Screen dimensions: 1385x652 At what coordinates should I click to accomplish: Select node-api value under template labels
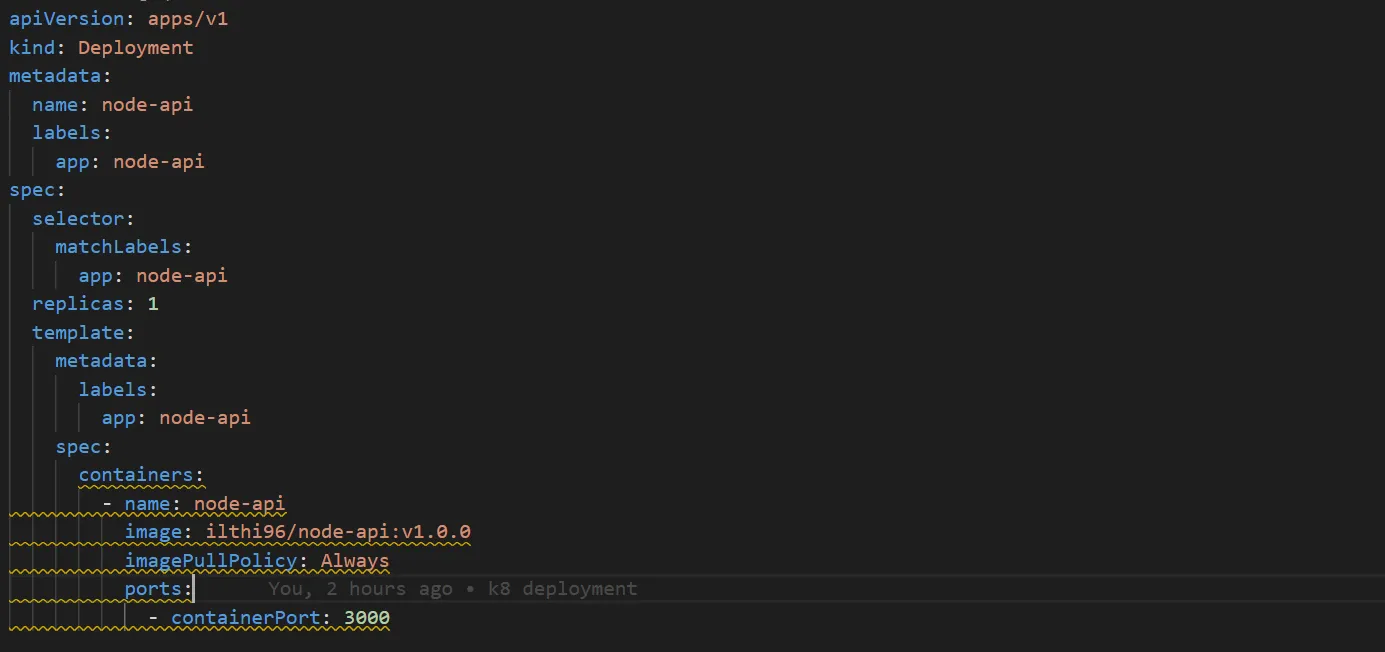pyautogui.click(x=205, y=417)
